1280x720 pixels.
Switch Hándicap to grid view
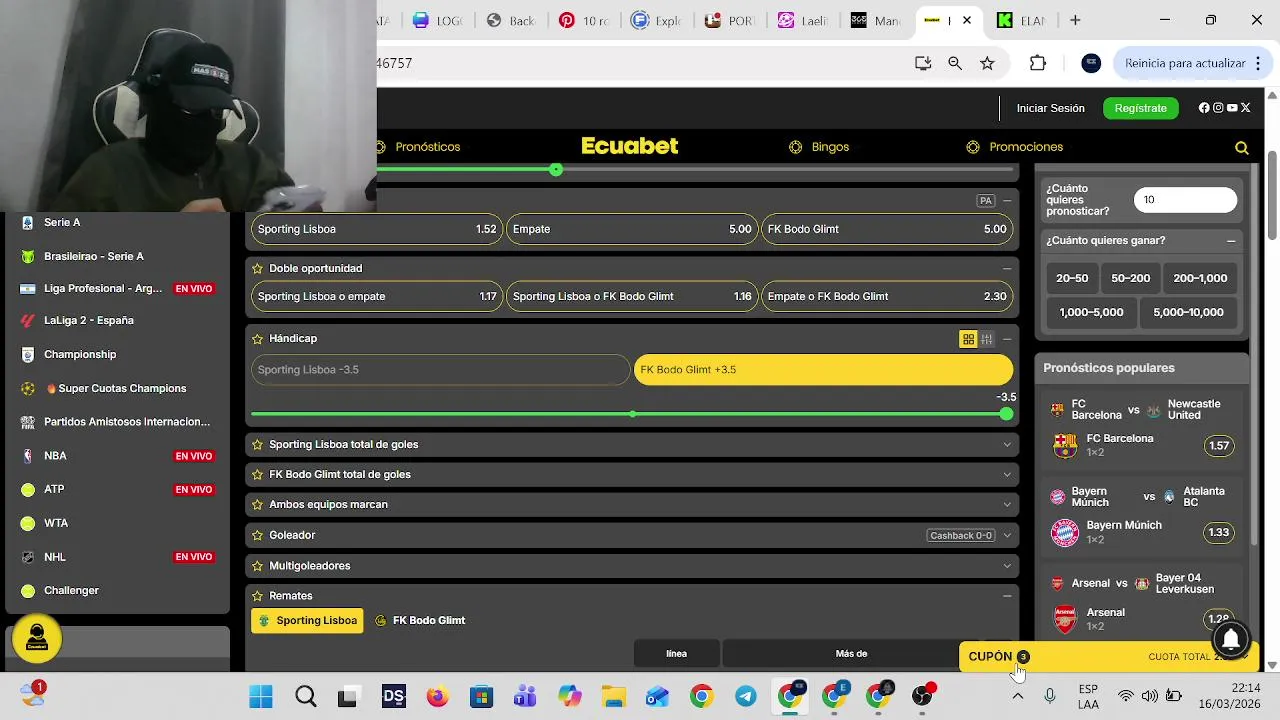coord(968,339)
